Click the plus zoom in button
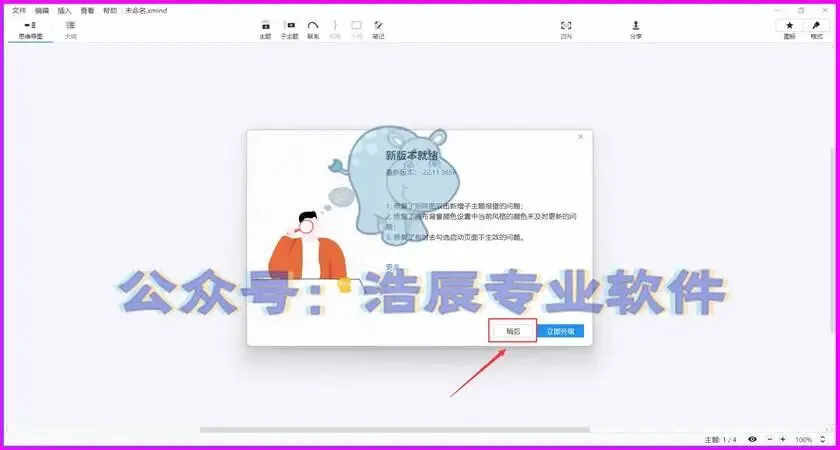840x450 pixels. pyautogui.click(x=783, y=439)
